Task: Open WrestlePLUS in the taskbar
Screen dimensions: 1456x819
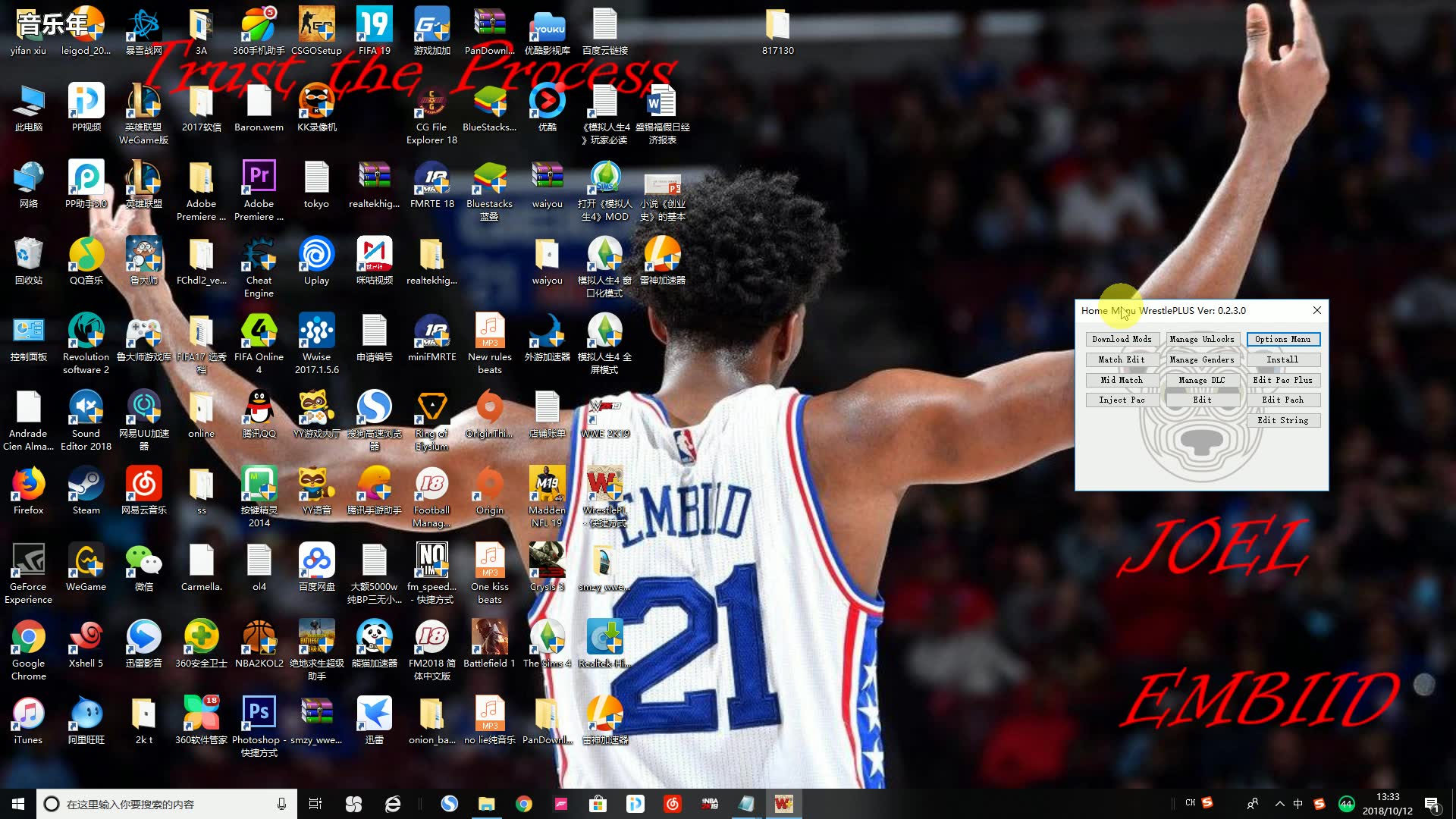Action: 783,804
